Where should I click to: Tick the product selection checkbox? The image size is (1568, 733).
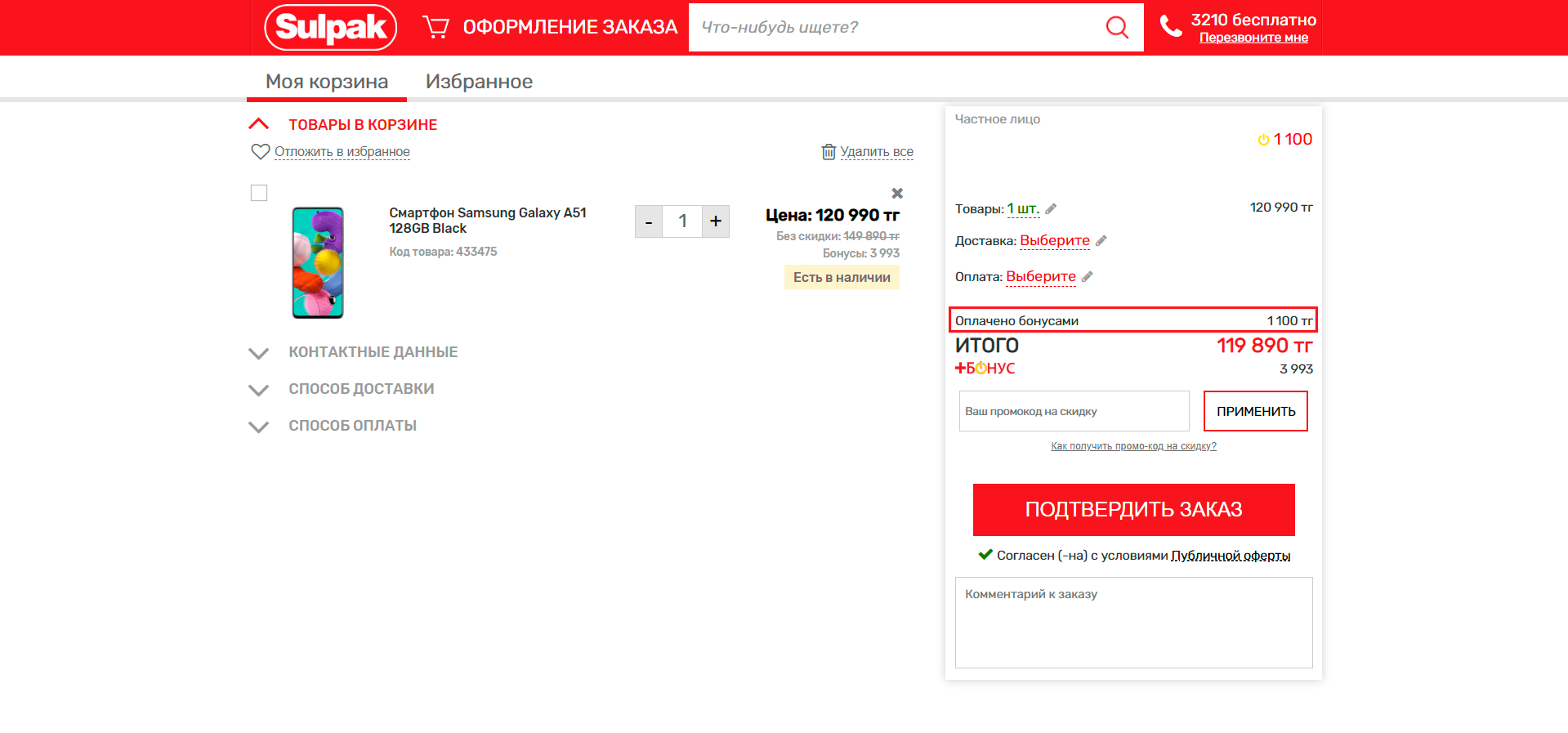tap(259, 193)
